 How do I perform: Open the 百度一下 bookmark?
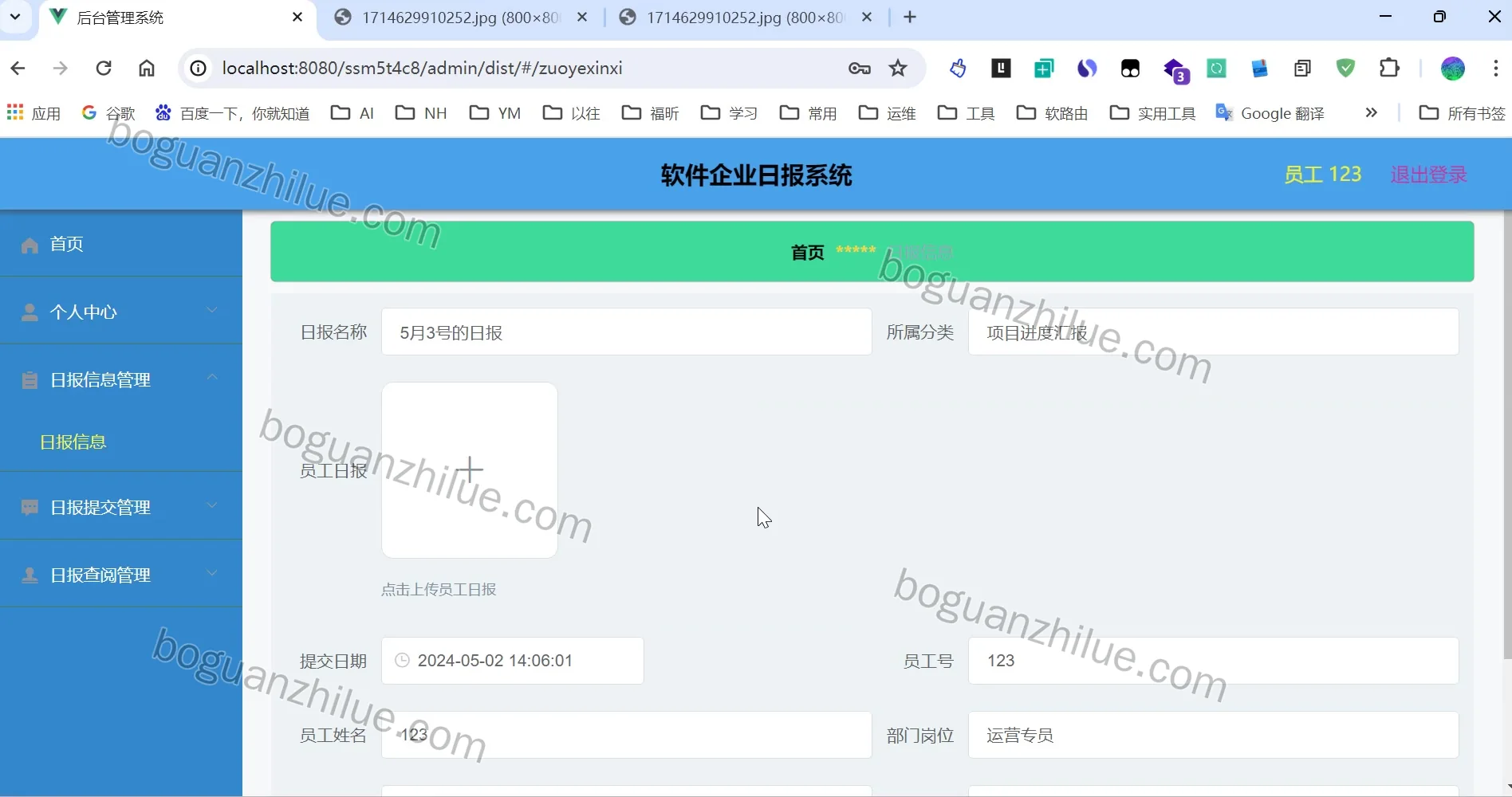(232, 113)
